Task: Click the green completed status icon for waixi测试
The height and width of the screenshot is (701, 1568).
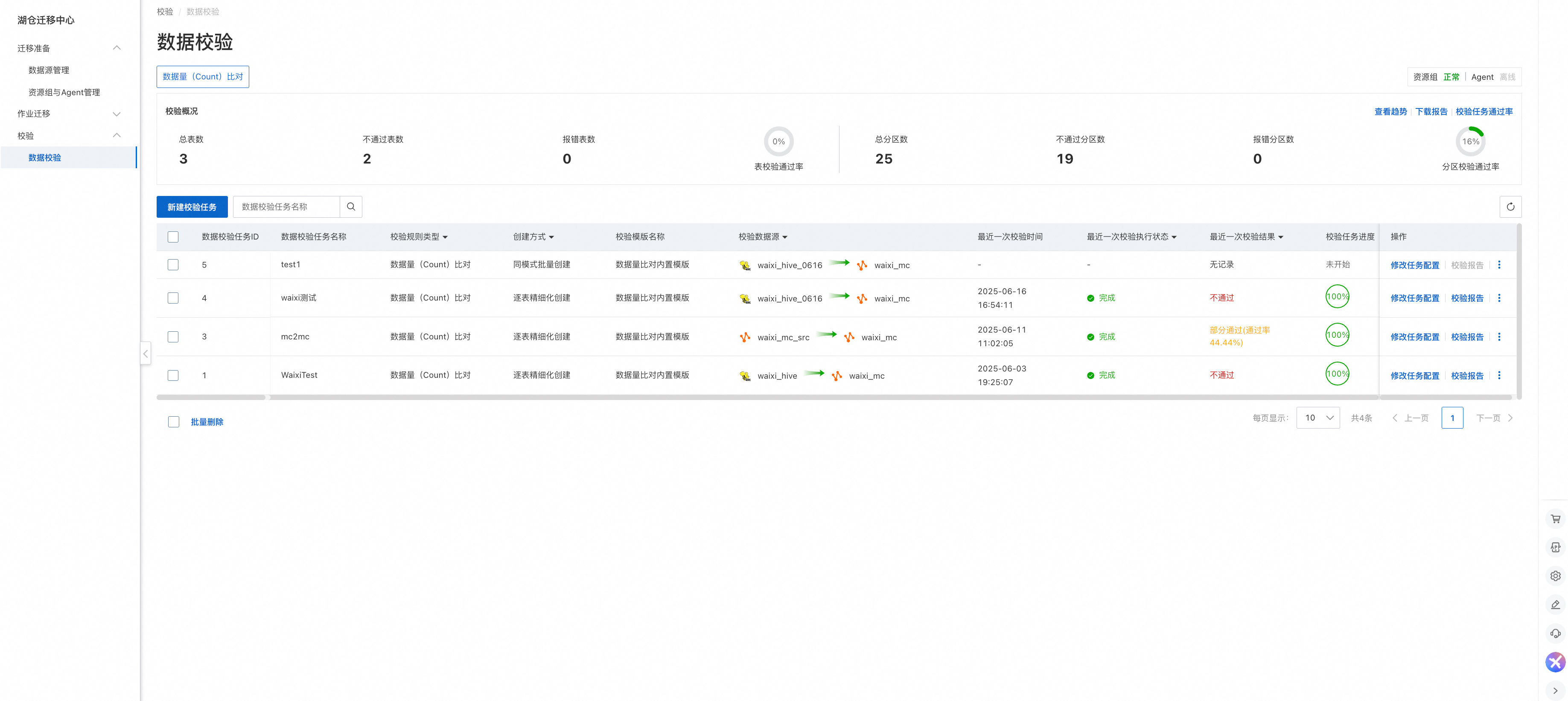Action: point(1090,298)
